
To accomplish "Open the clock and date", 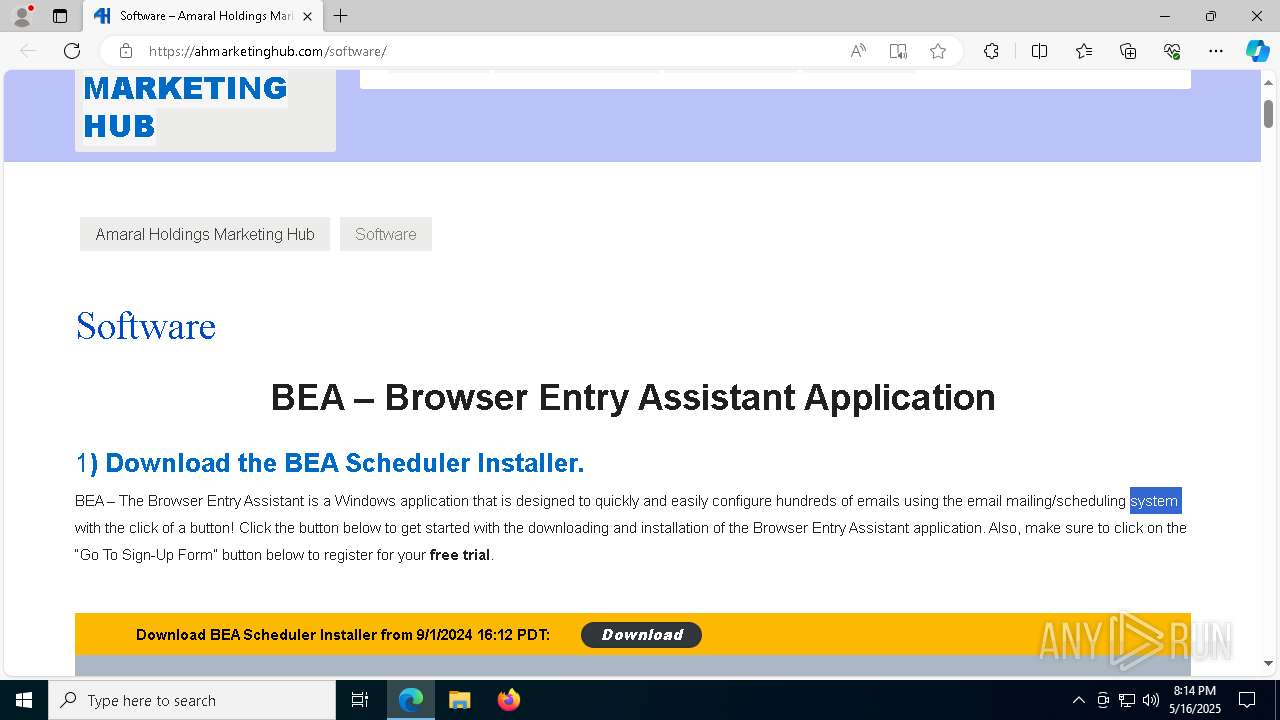I will (1195, 700).
